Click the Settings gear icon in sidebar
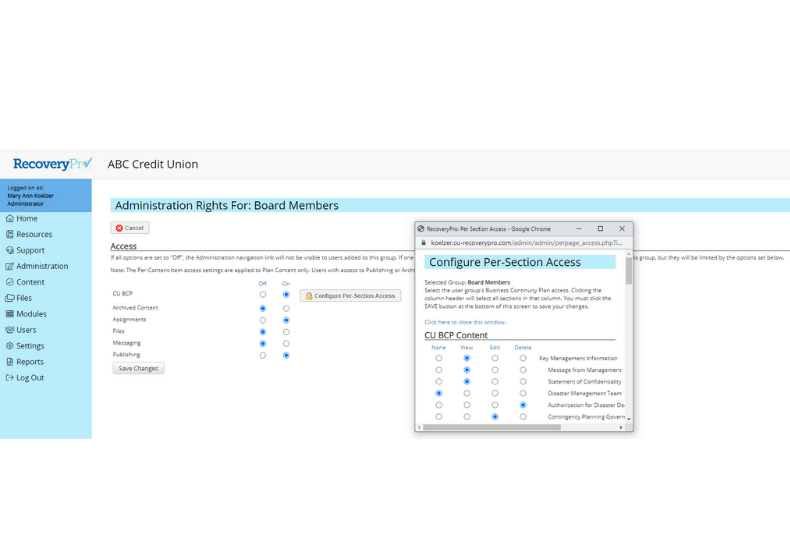This screenshot has width=790, height=560. click(10, 346)
